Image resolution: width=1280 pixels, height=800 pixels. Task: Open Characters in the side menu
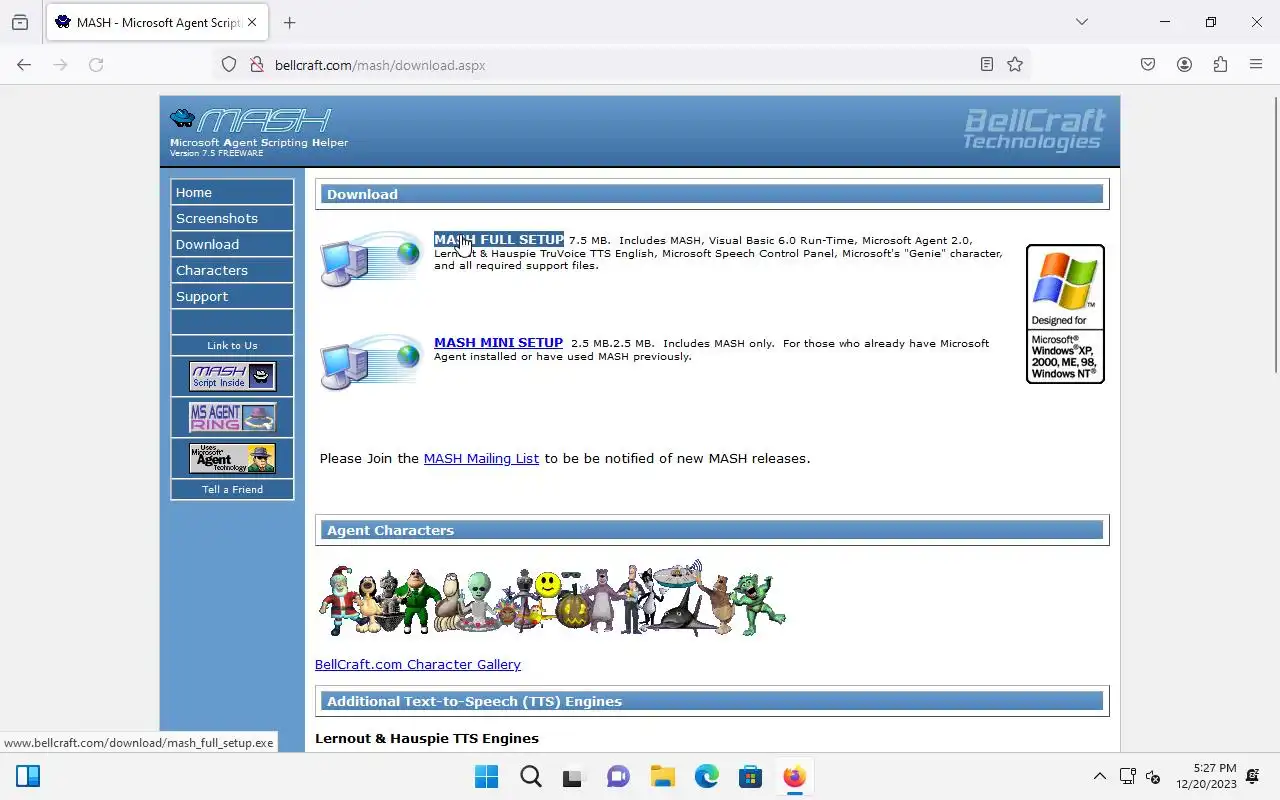[232, 270]
